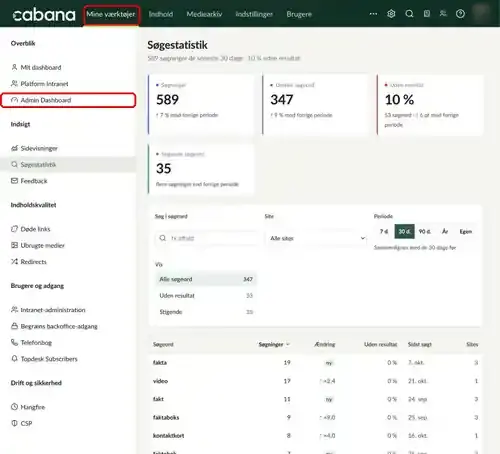This screenshot has height=454, width=500.
Task: Click the settings gear icon in header
Action: [x=391, y=14]
